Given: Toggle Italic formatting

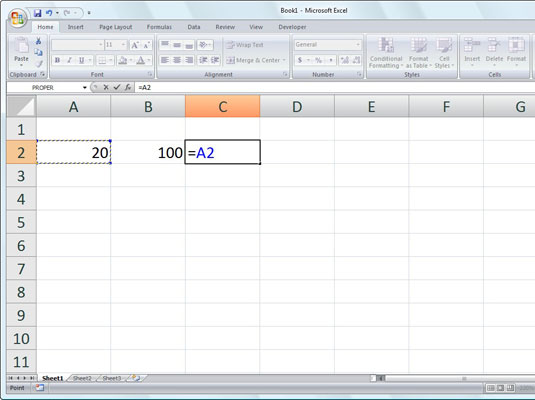Looking at the screenshot, I should click(69, 60).
